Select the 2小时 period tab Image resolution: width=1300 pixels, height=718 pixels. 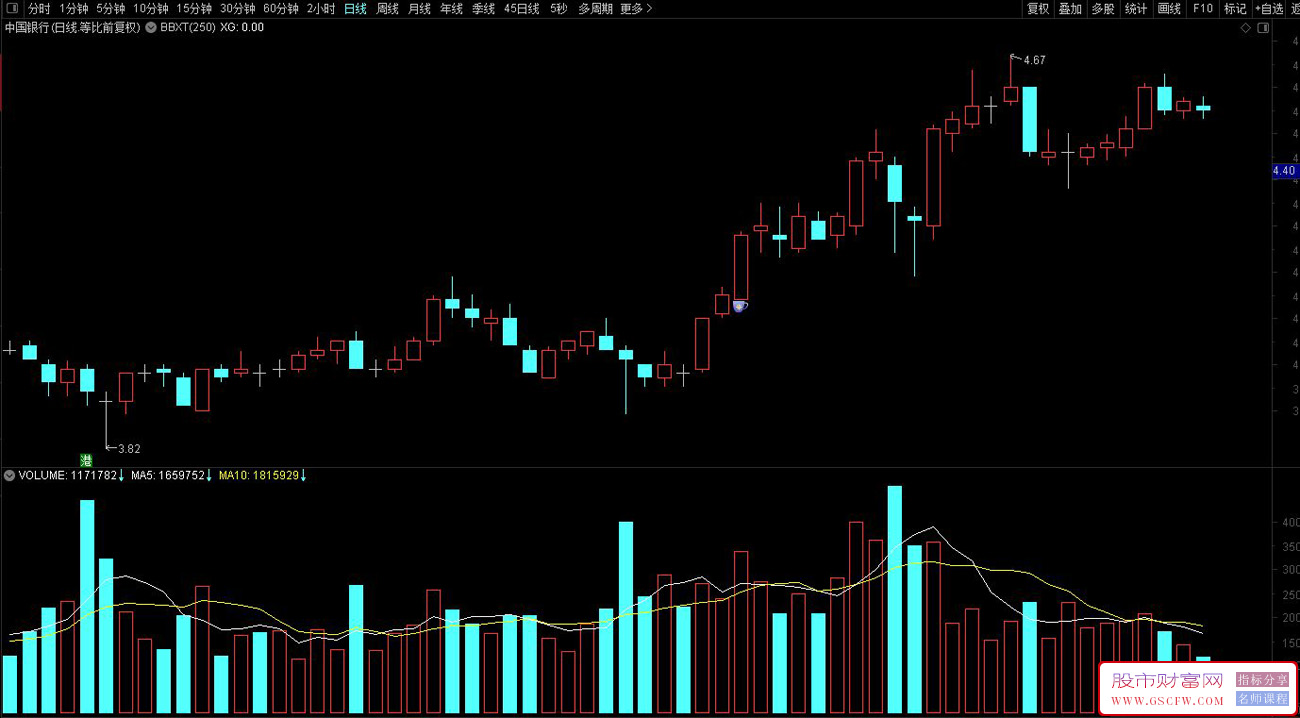click(x=321, y=9)
